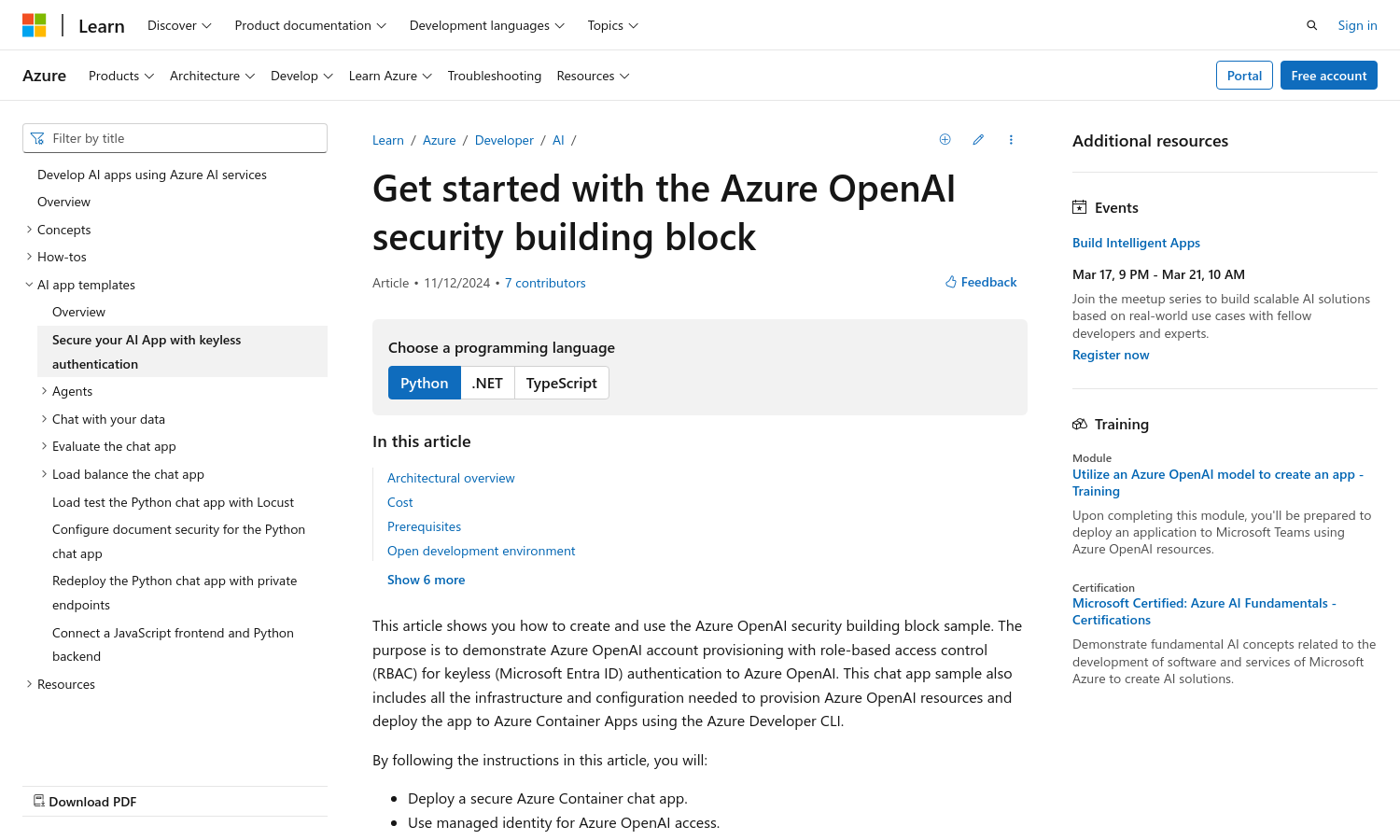Click the Events calendar icon

coord(1080,206)
